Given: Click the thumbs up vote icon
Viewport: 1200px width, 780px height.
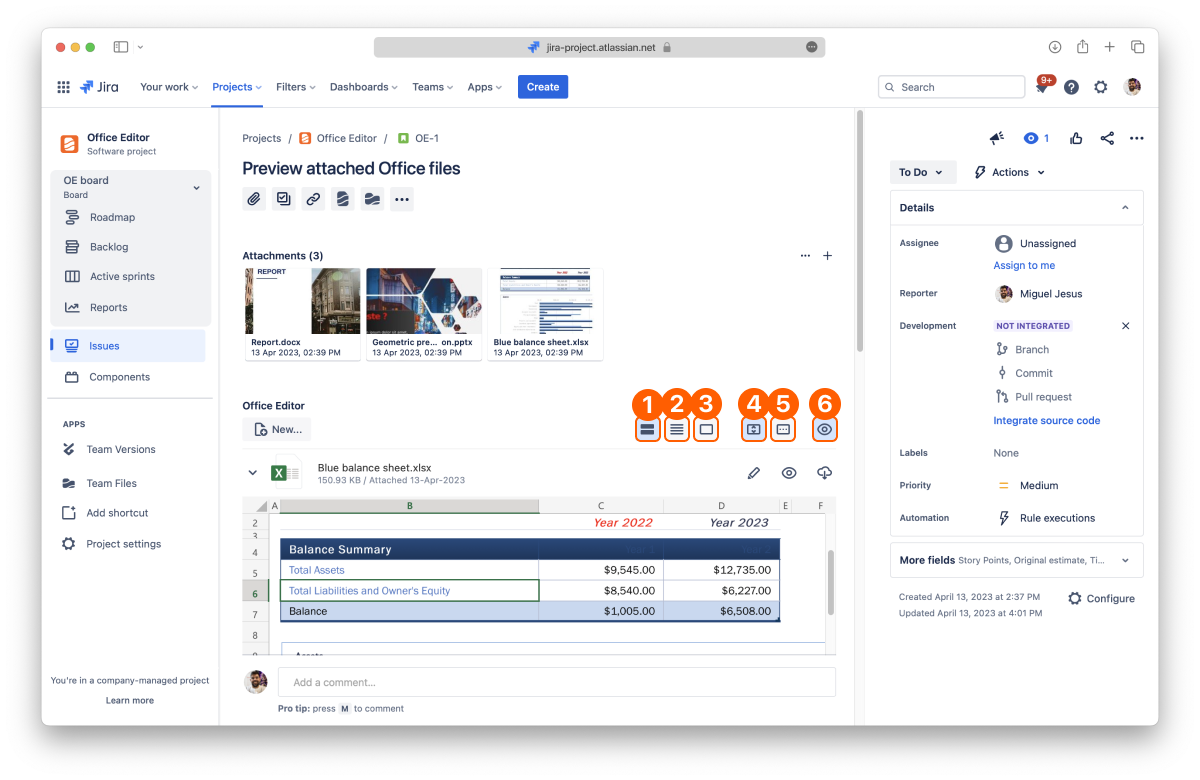Looking at the screenshot, I should point(1076,138).
